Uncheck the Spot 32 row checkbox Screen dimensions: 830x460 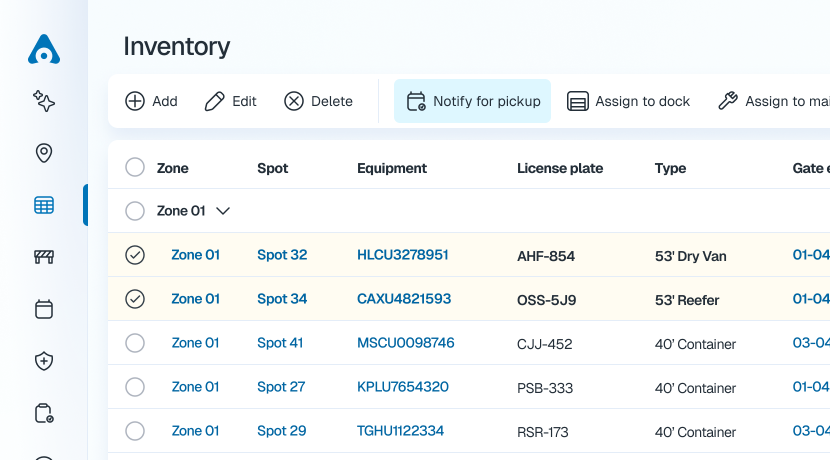point(135,255)
